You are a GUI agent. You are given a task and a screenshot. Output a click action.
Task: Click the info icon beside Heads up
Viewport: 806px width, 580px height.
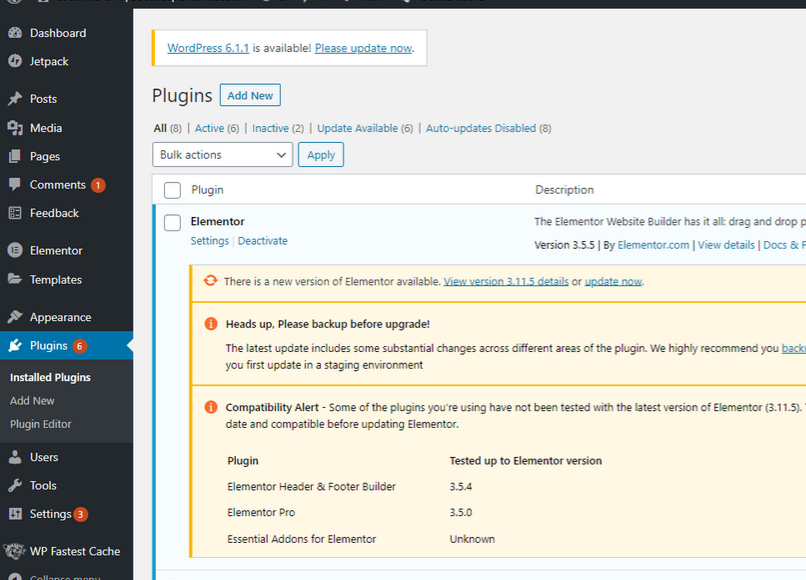(x=211, y=323)
